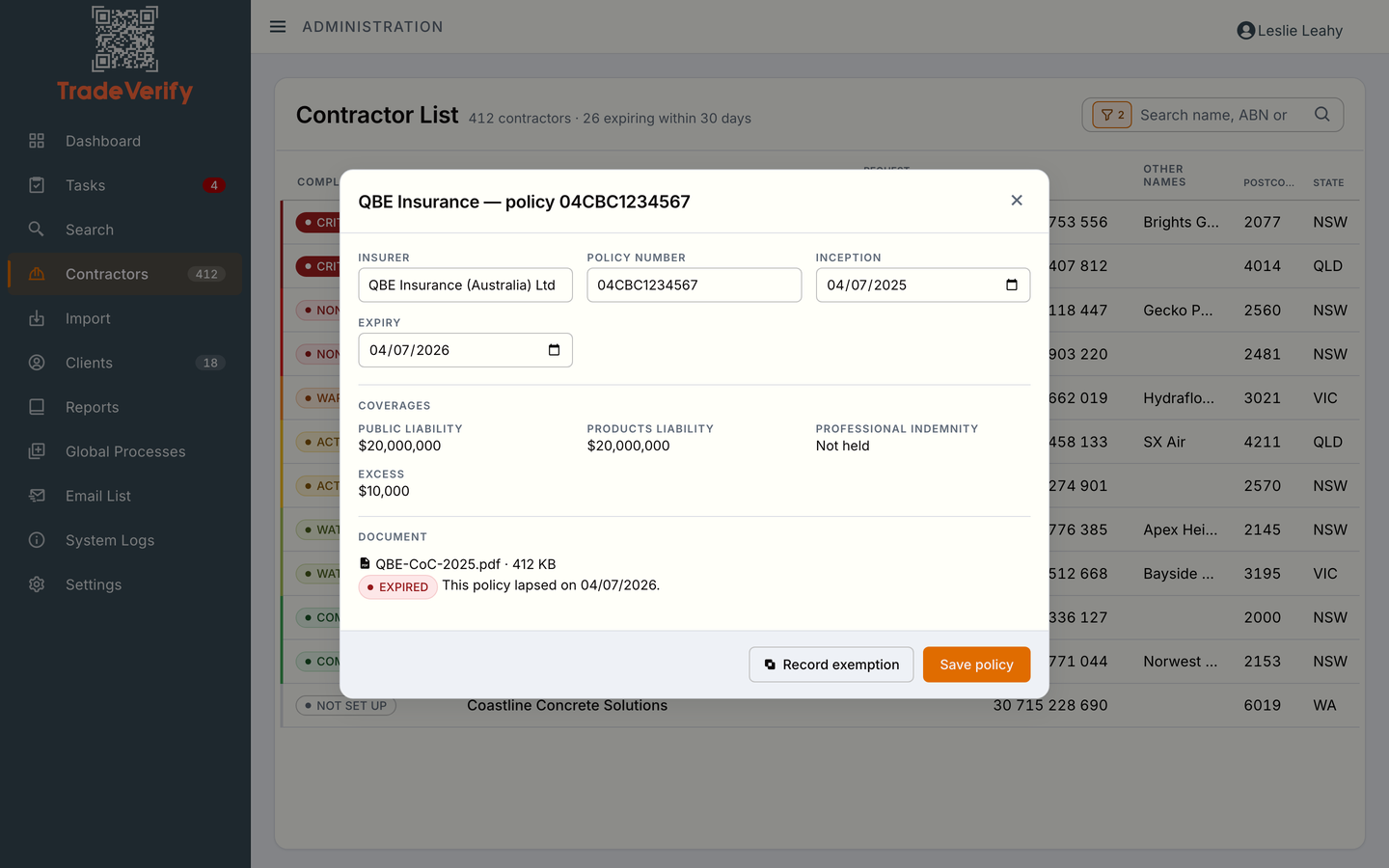Click the SX Air other name cell

click(1164, 442)
